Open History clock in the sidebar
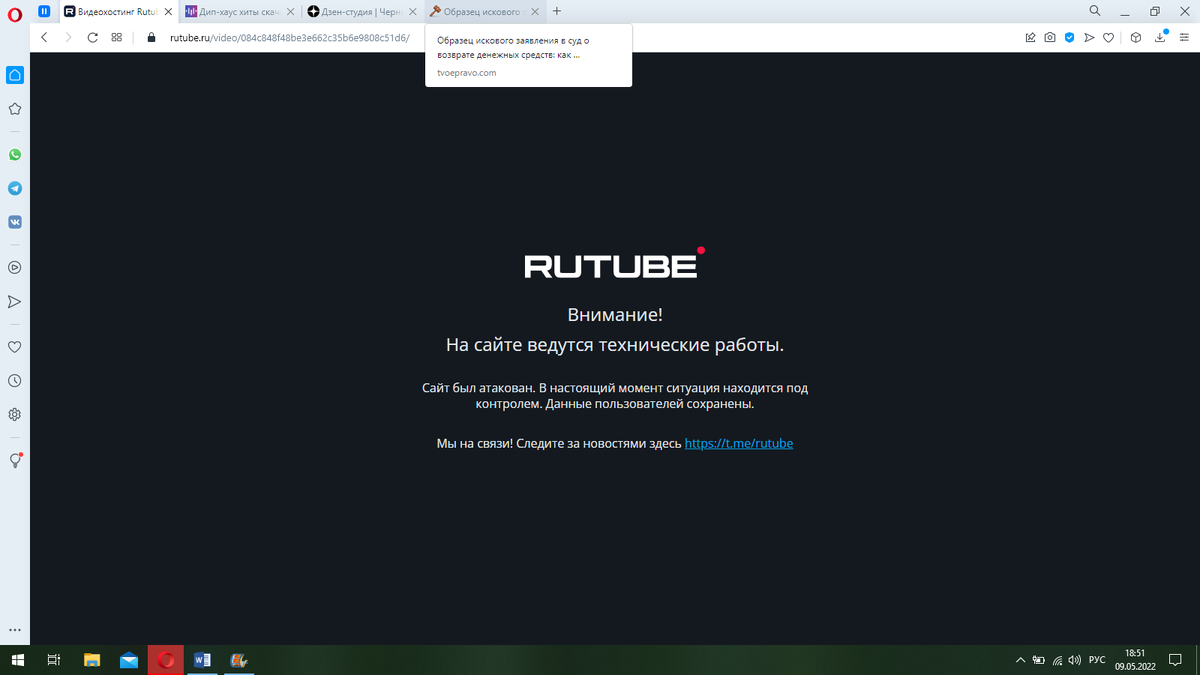Screen dimensions: 1200x675 point(15,381)
